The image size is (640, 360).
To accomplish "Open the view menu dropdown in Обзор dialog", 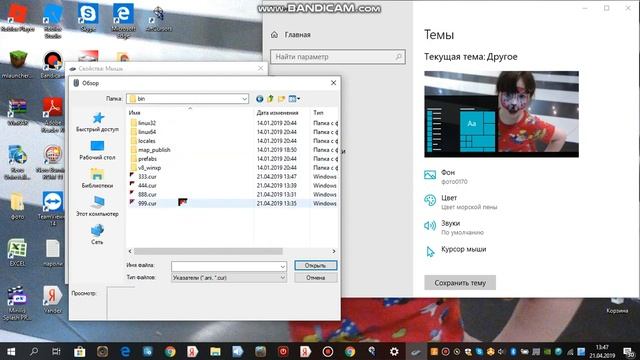I will tap(294, 99).
